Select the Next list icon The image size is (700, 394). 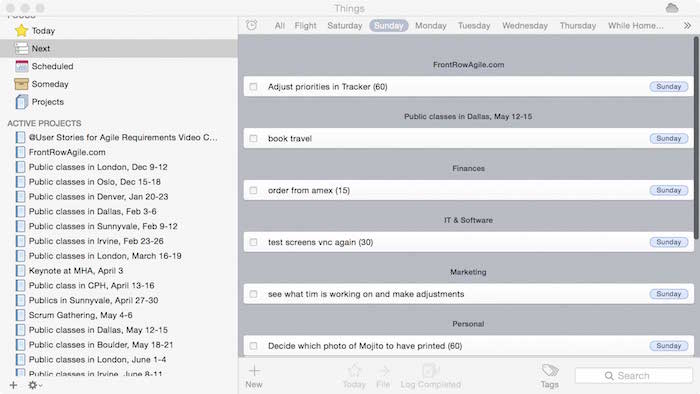[21, 48]
